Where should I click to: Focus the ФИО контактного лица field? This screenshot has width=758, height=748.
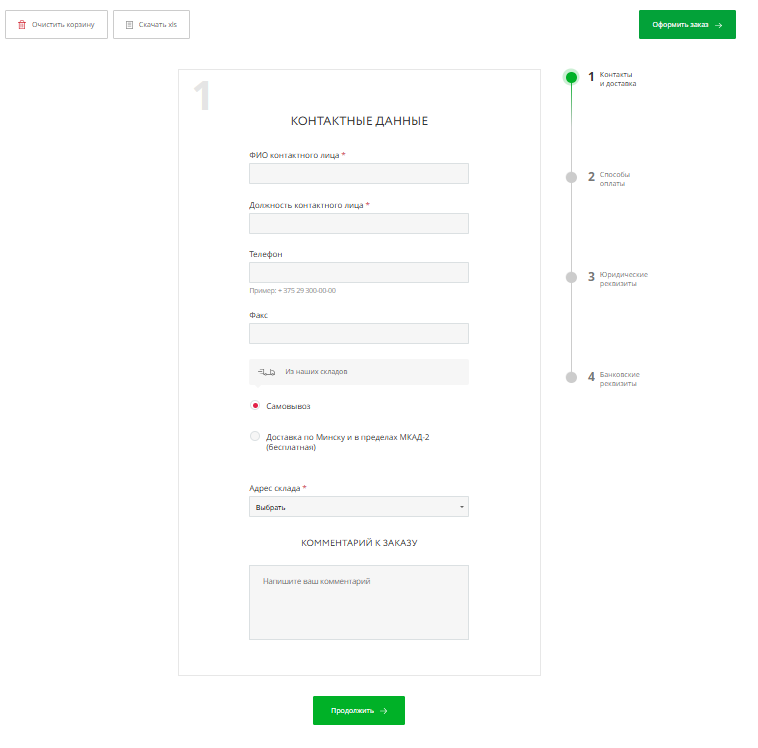(358, 174)
